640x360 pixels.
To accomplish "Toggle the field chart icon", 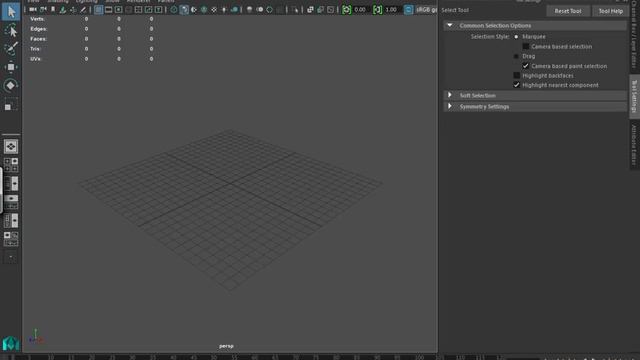I will pos(138,9).
